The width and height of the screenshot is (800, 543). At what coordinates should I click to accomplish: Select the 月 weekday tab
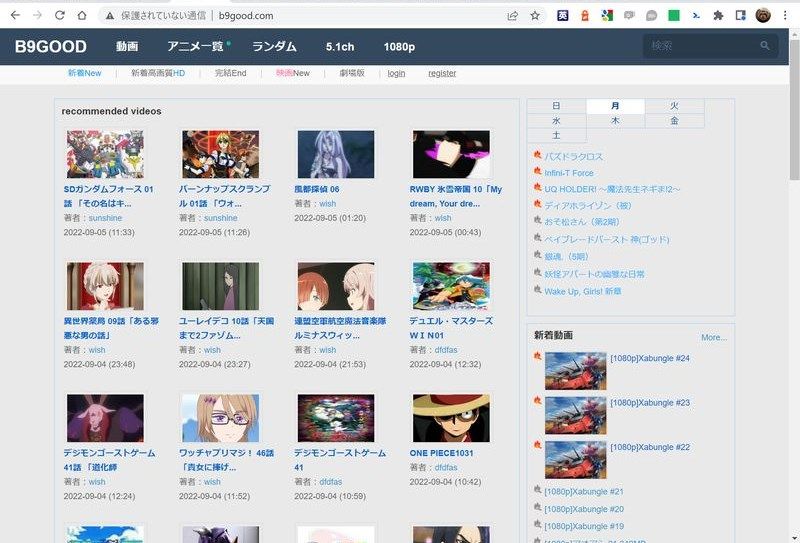[x=615, y=106]
